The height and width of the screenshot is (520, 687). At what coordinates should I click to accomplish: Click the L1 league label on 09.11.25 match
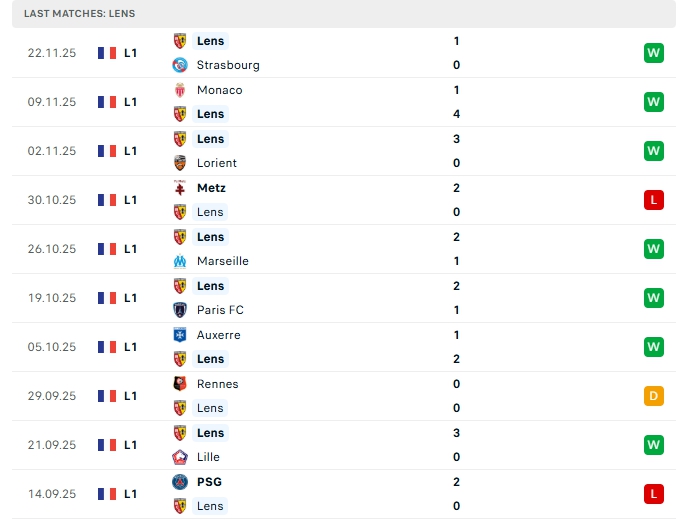click(131, 102)
